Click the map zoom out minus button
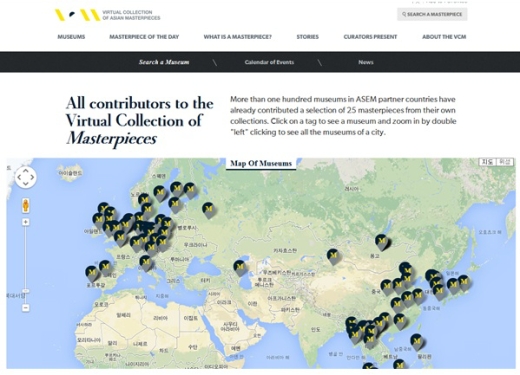 click(x=26, y=308)
